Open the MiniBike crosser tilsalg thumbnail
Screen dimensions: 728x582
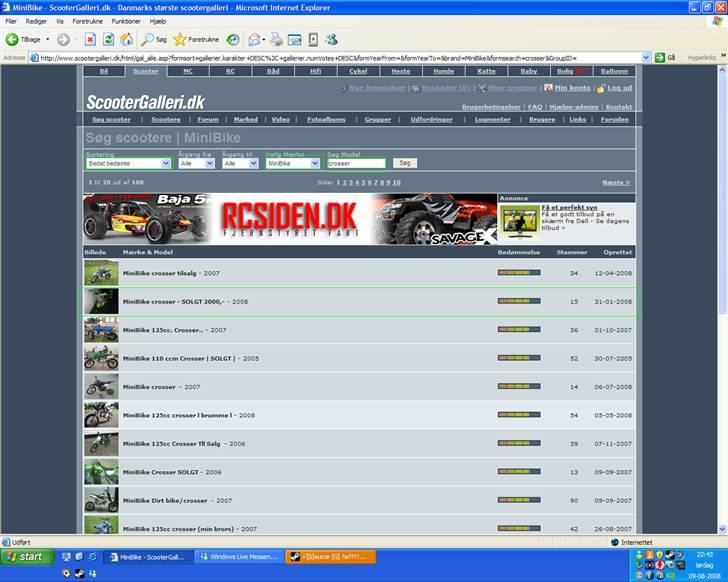100,273
